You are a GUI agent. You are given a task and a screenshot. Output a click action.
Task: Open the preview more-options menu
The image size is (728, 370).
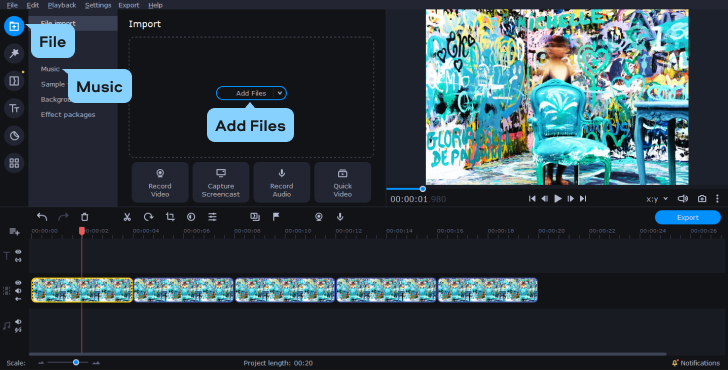coord(717,199)
